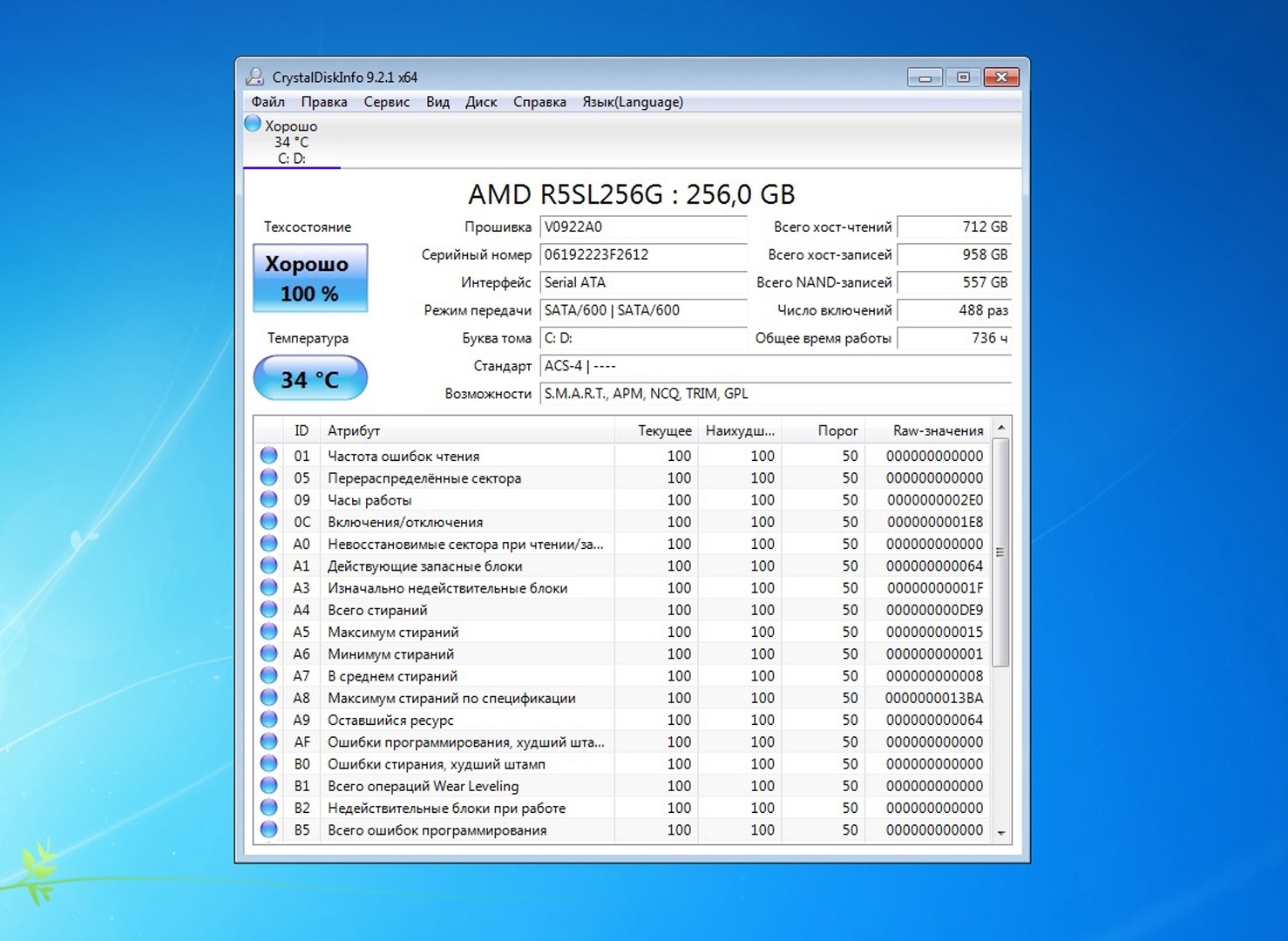
Task: Open the Правка menu
Action: (324, 102)
